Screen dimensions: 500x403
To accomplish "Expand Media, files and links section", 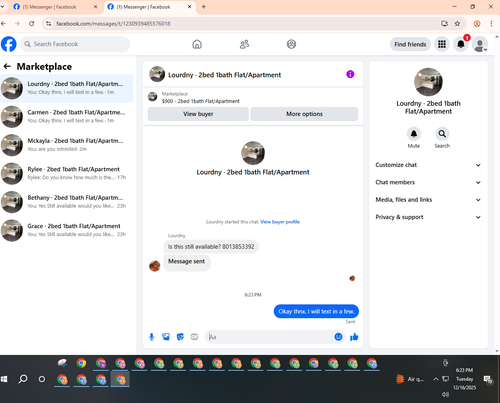I will 428,200.
